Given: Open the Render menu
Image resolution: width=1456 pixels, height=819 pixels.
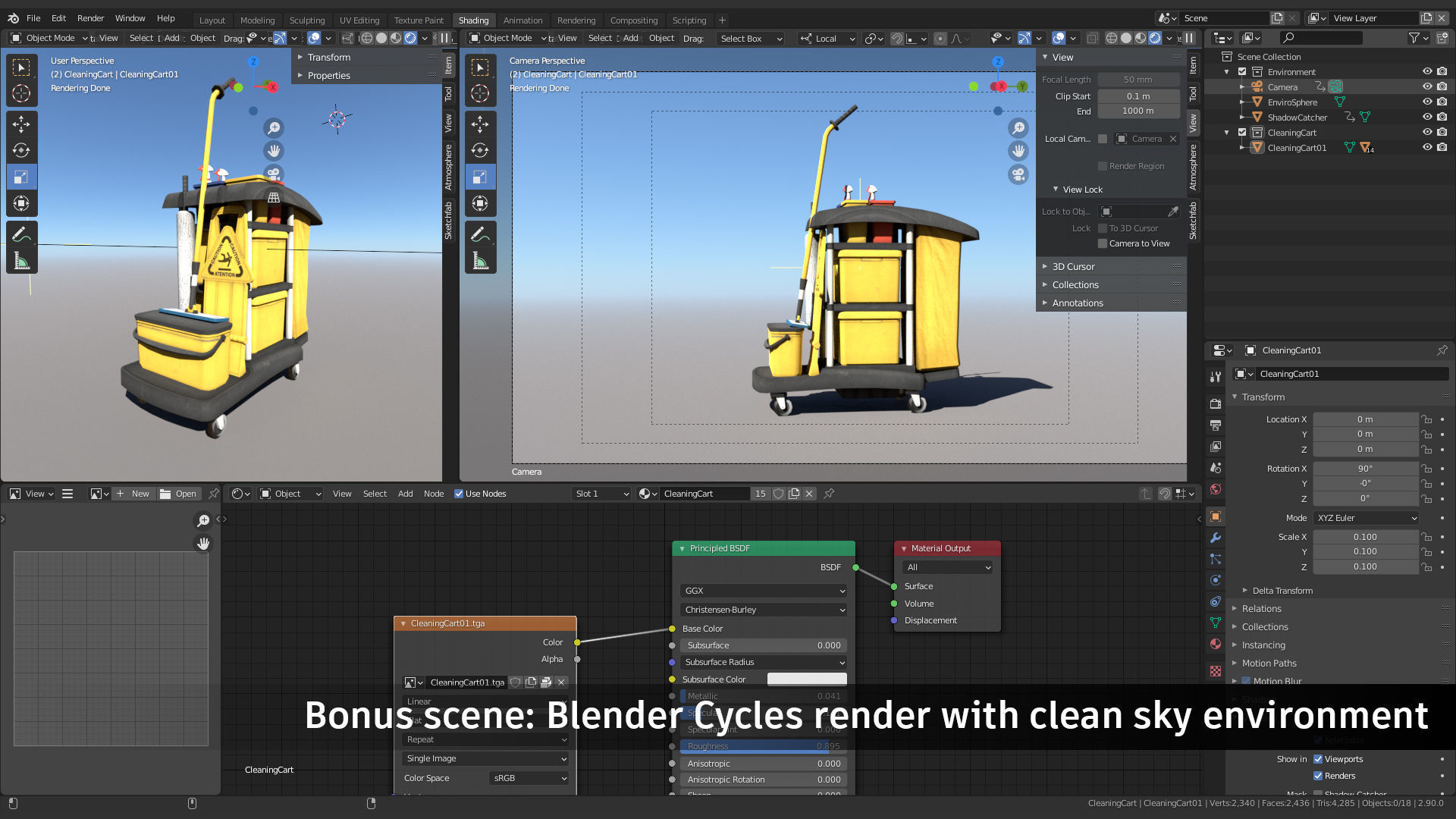Looking at the screenshot, I should 90,18.
